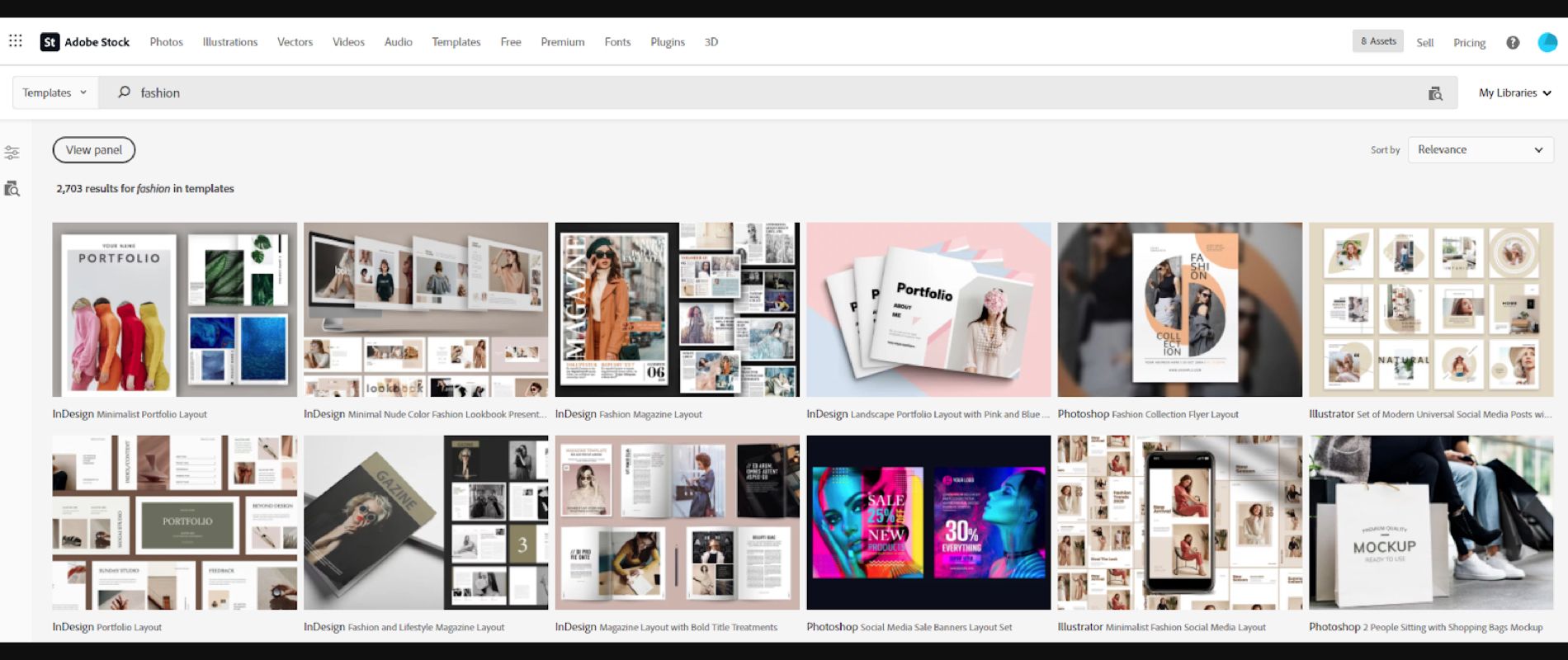This screenshot has width=1568, height=660.
Task: Click the search magnifier icon
Action: tap(124, 92)
